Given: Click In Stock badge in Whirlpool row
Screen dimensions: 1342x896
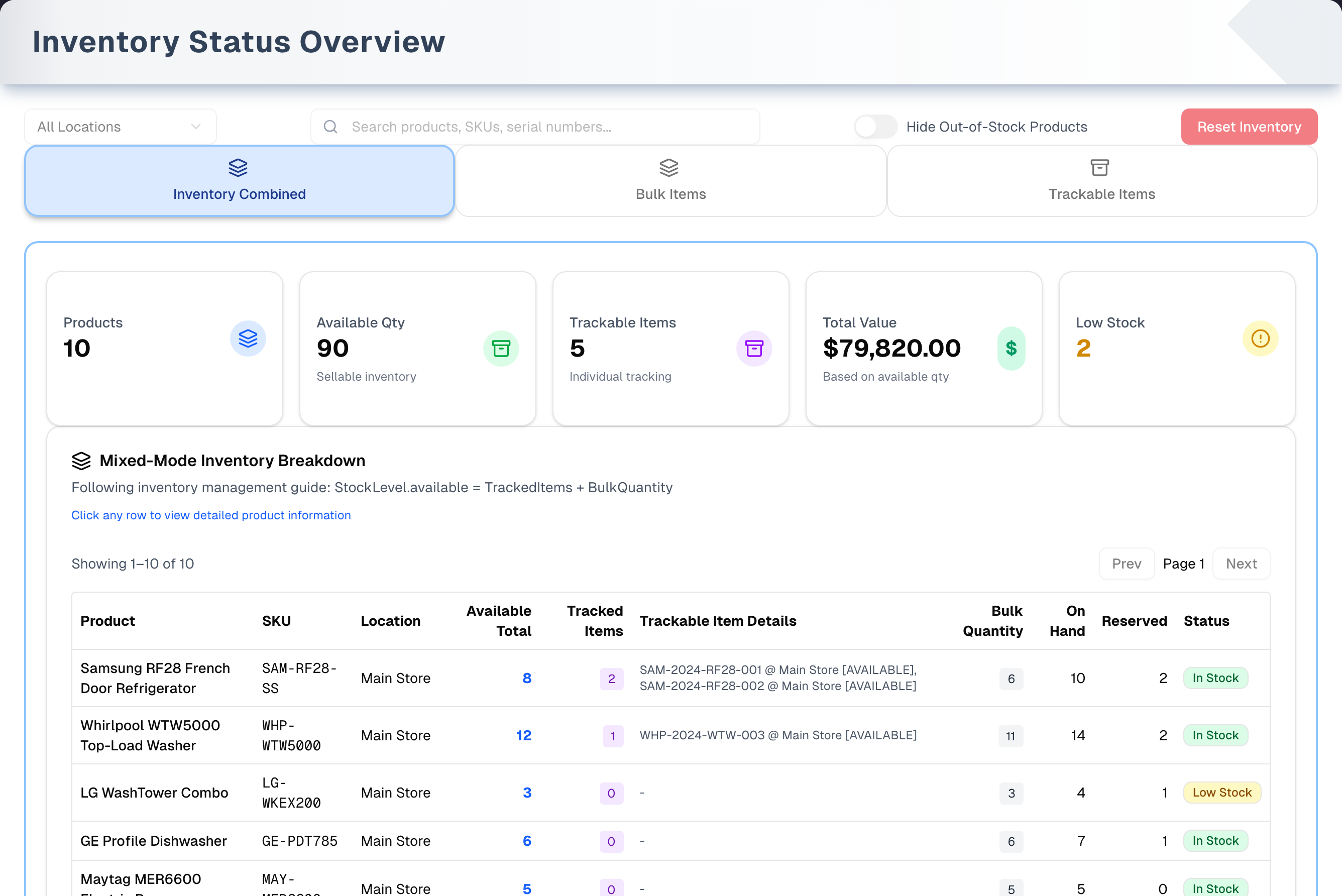Looking at the screenshot, I should coord(1216,735).
